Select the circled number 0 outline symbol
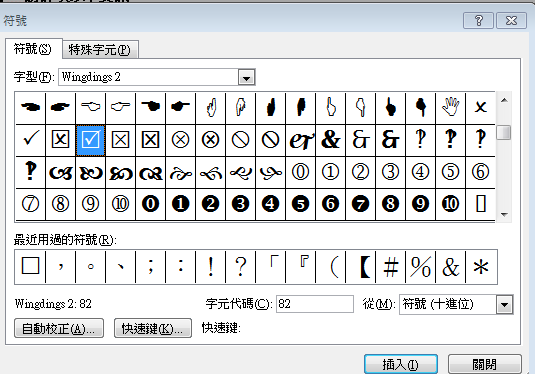This screenshot has height=374, width=535. (301, 172)
